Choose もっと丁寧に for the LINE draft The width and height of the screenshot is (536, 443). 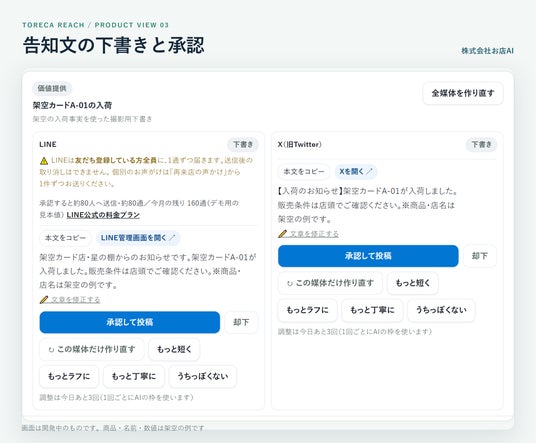tap(134, 376)
